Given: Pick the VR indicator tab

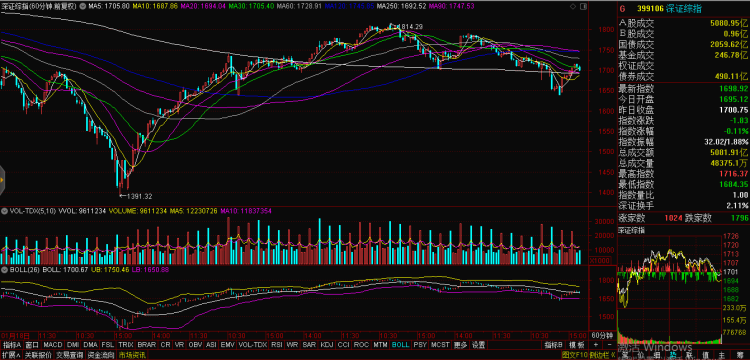Looking at the screenshot, I should click(x=179, y=345).
